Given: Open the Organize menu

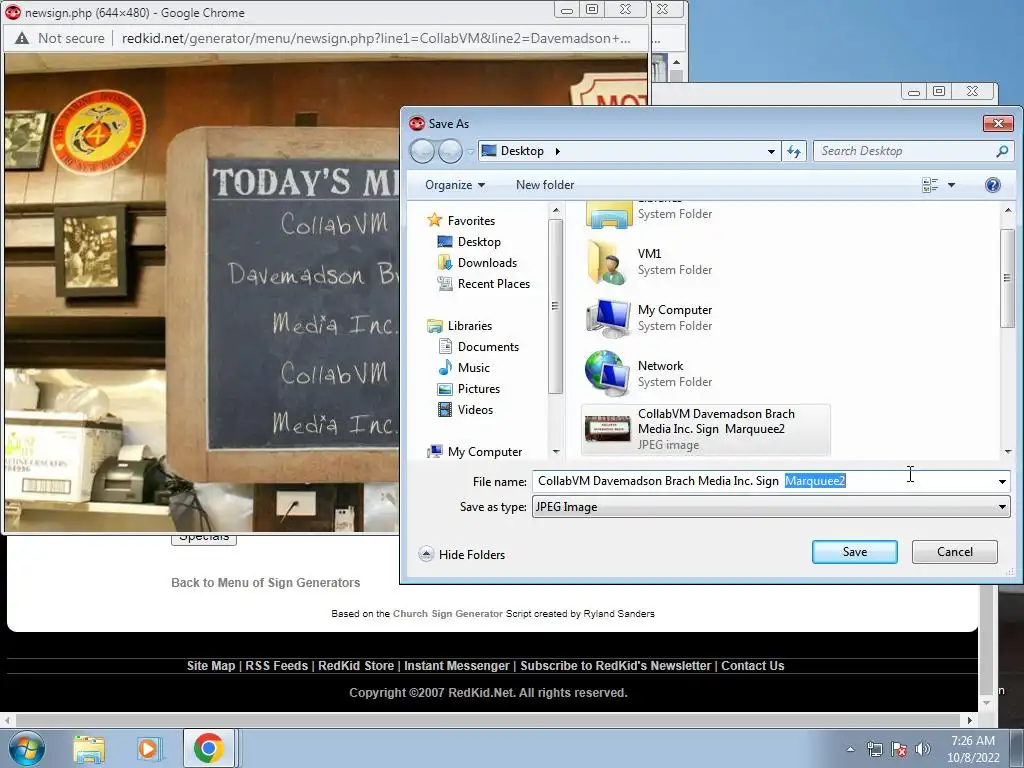Looking at the screenshot, I should pyautogui.click(x=455, y=185).
